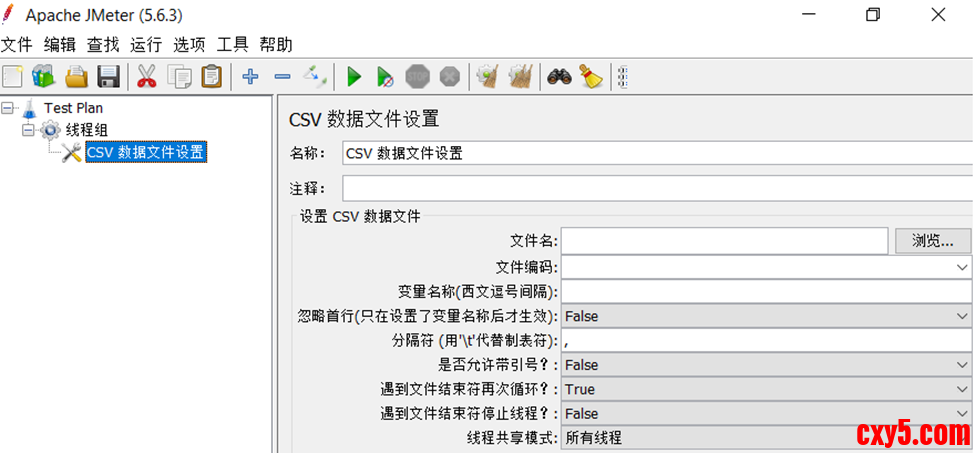The height and width of the screenshot is (453, 975).
Task: Click the Test Plan flask icon
Action: click(x=29, y=109)
